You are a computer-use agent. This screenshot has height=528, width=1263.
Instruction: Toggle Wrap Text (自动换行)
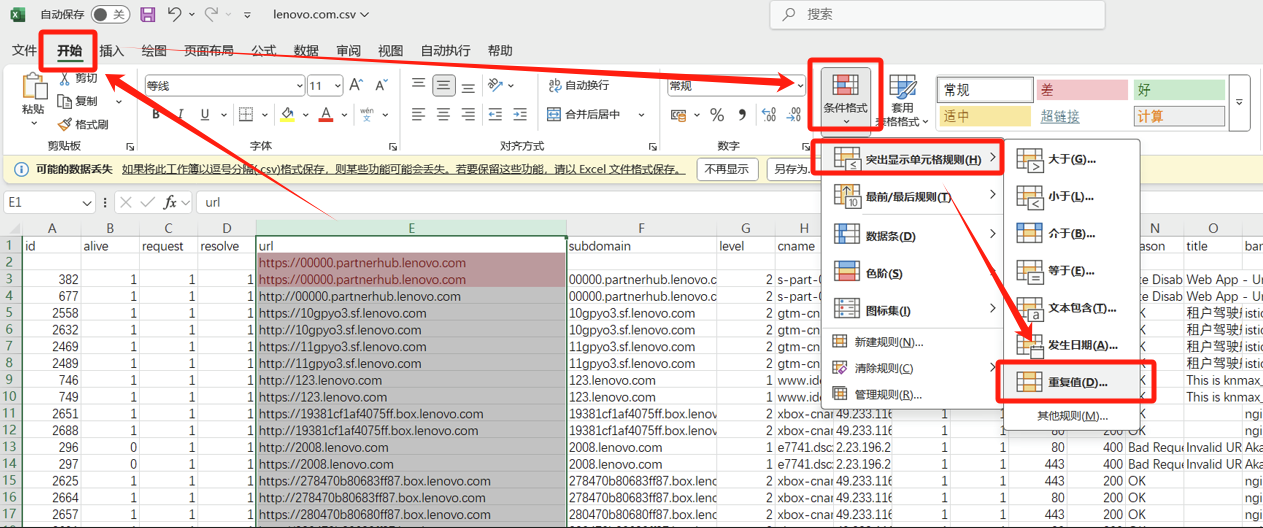point(580,86)
